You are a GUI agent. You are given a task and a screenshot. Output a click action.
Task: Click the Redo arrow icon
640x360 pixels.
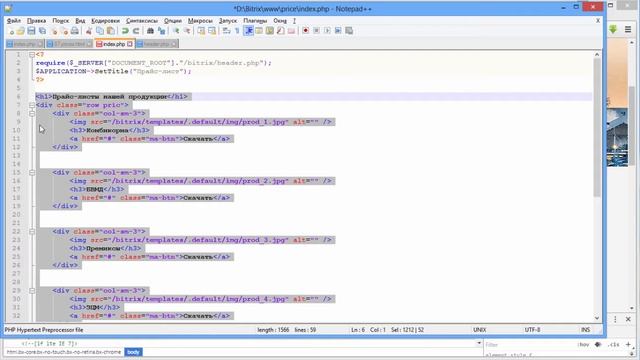coord(136,31)
